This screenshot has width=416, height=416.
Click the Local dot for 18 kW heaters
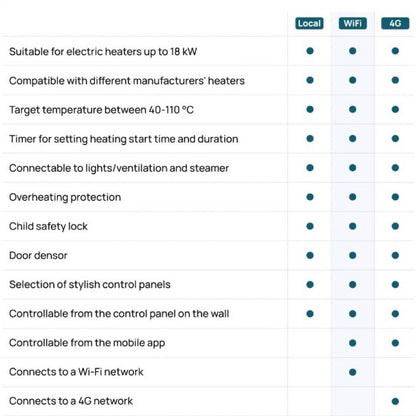(310, 51)
